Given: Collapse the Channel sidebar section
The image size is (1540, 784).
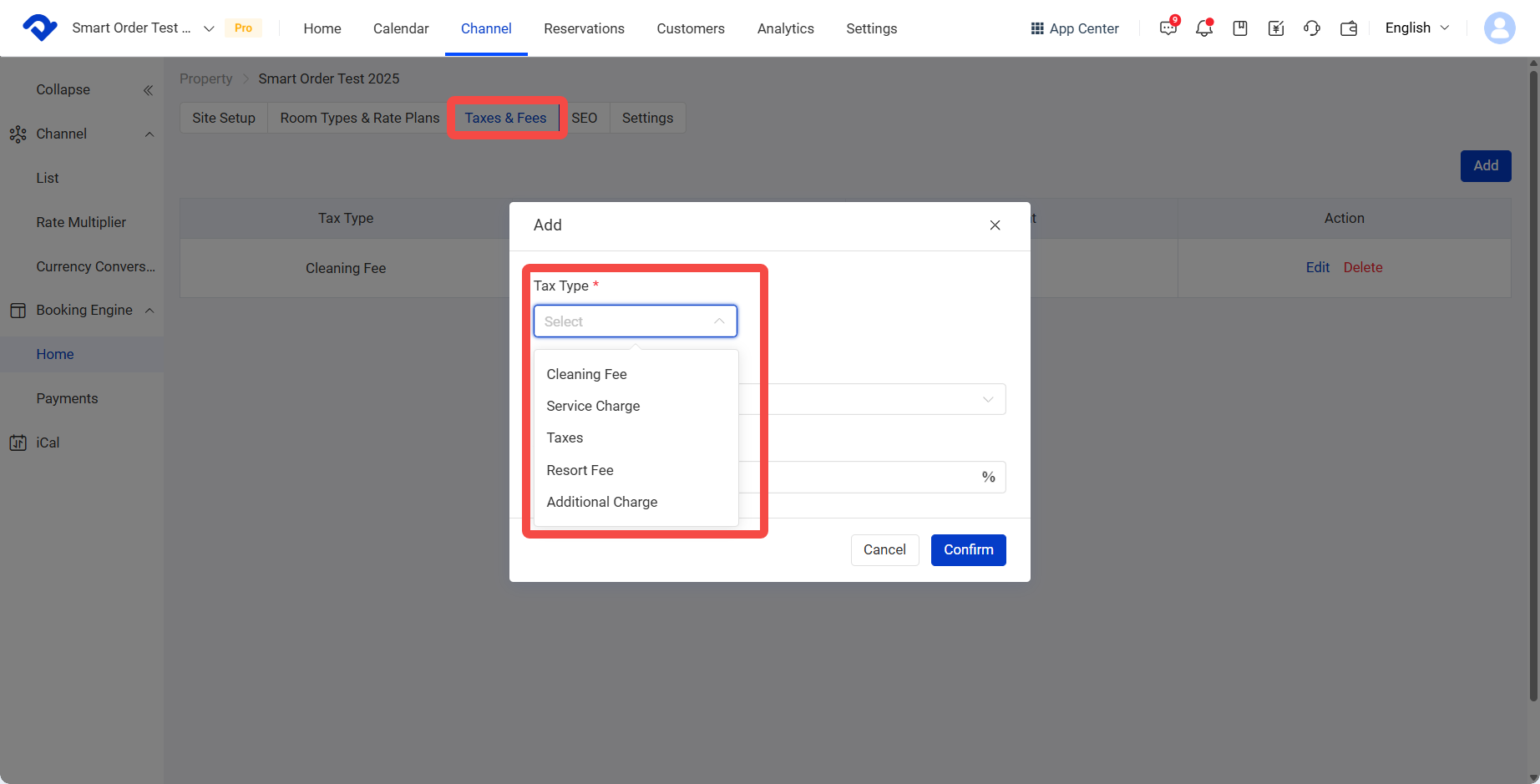Looking at the screenshot, I should (149, 134).
